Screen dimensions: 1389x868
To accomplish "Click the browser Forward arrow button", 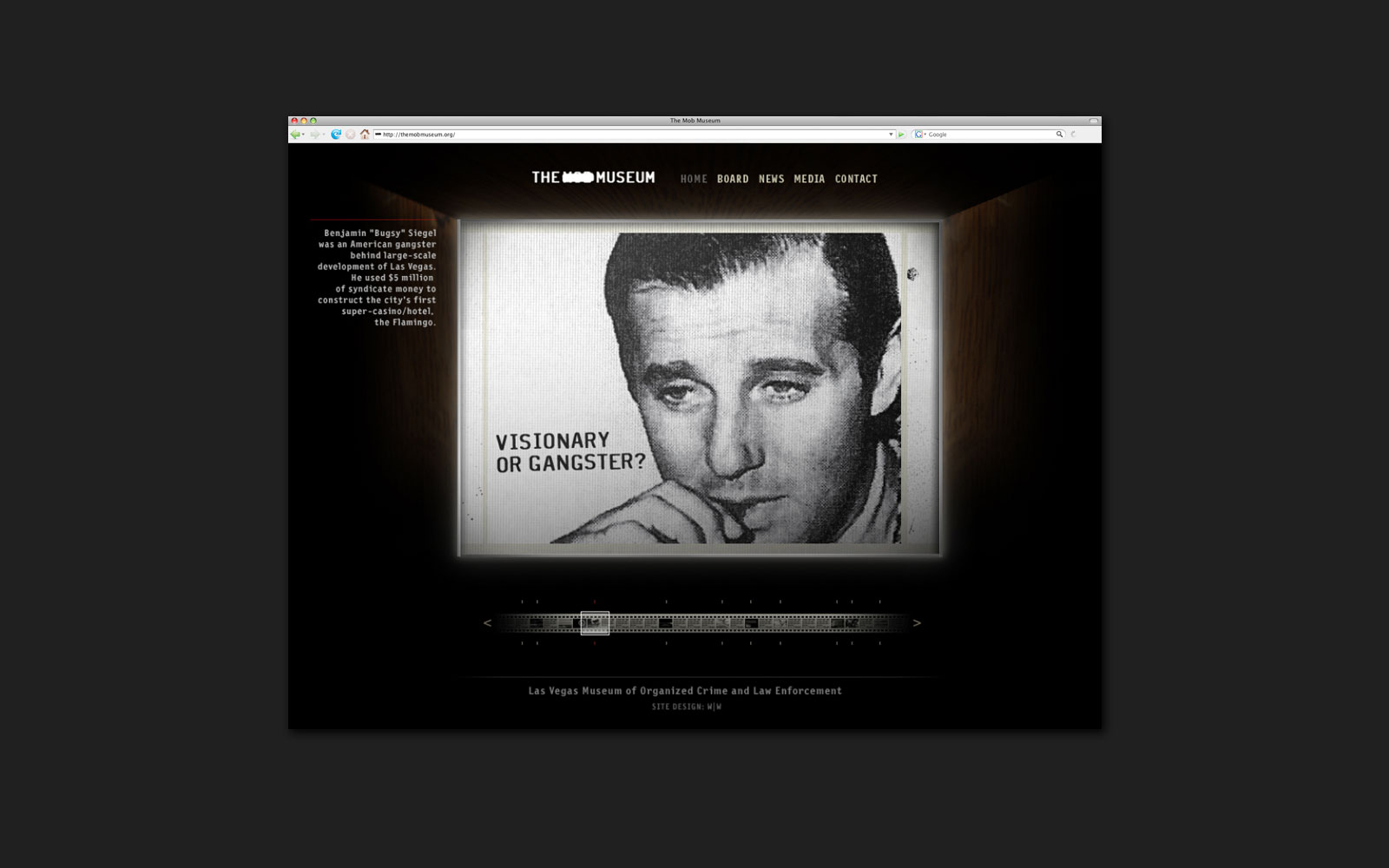I will tap(314, 135).
